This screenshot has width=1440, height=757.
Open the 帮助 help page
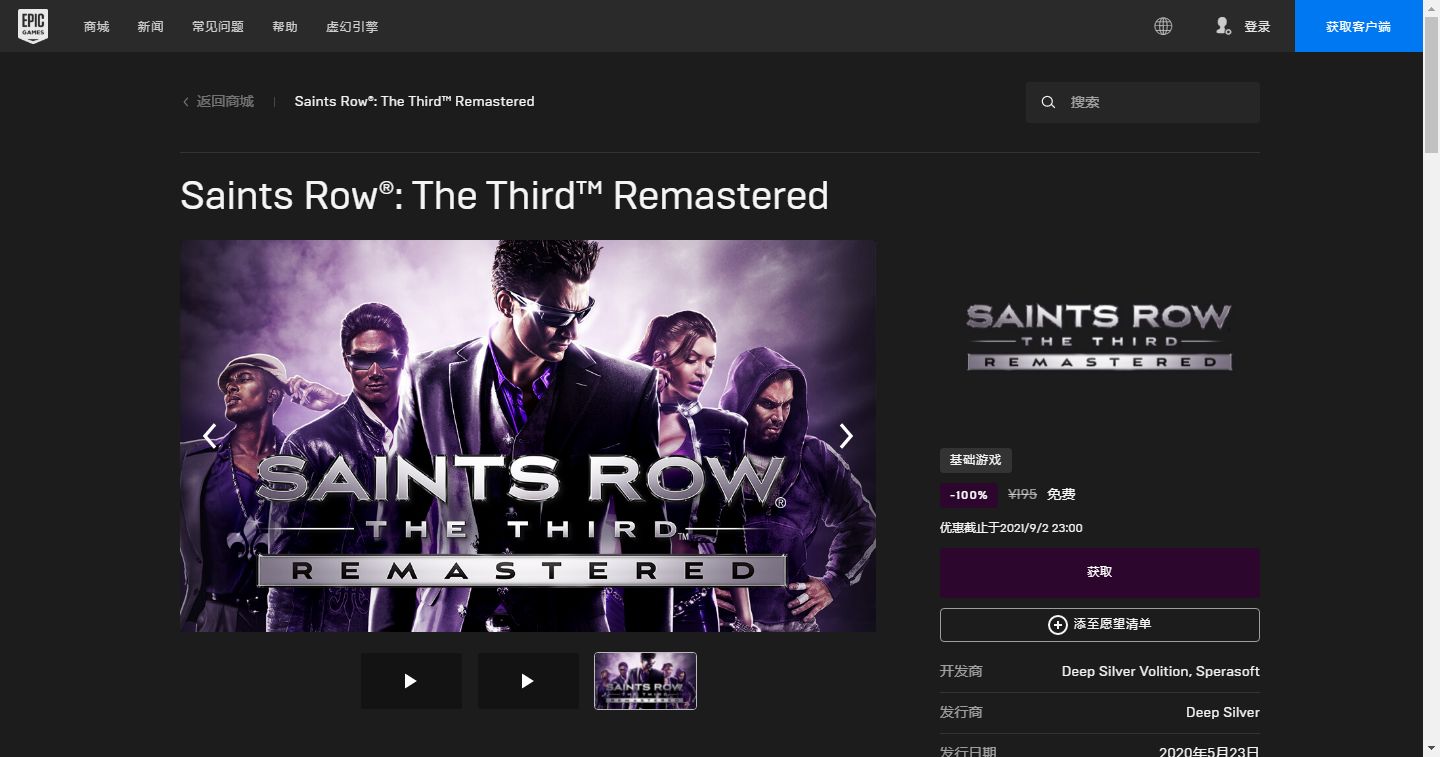click(285, 27)
